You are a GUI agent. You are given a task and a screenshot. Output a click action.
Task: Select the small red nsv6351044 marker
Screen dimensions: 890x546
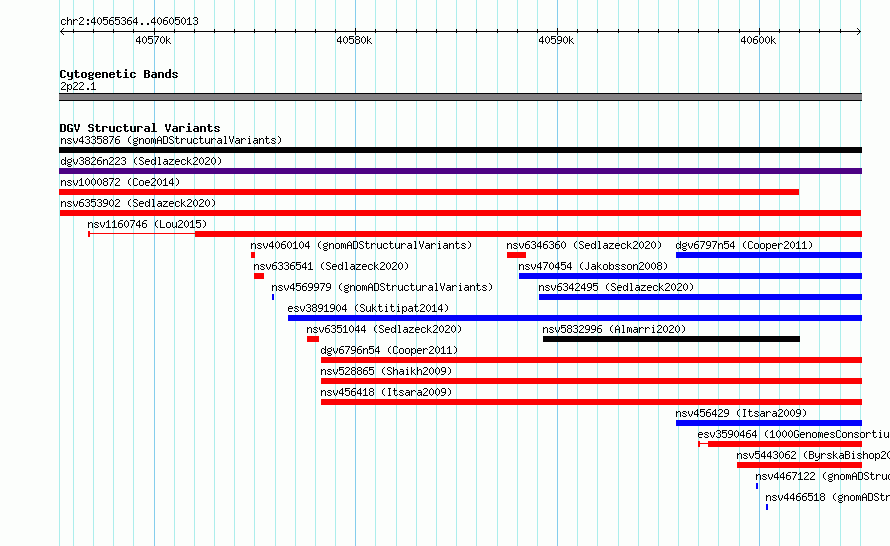point(313,339)
